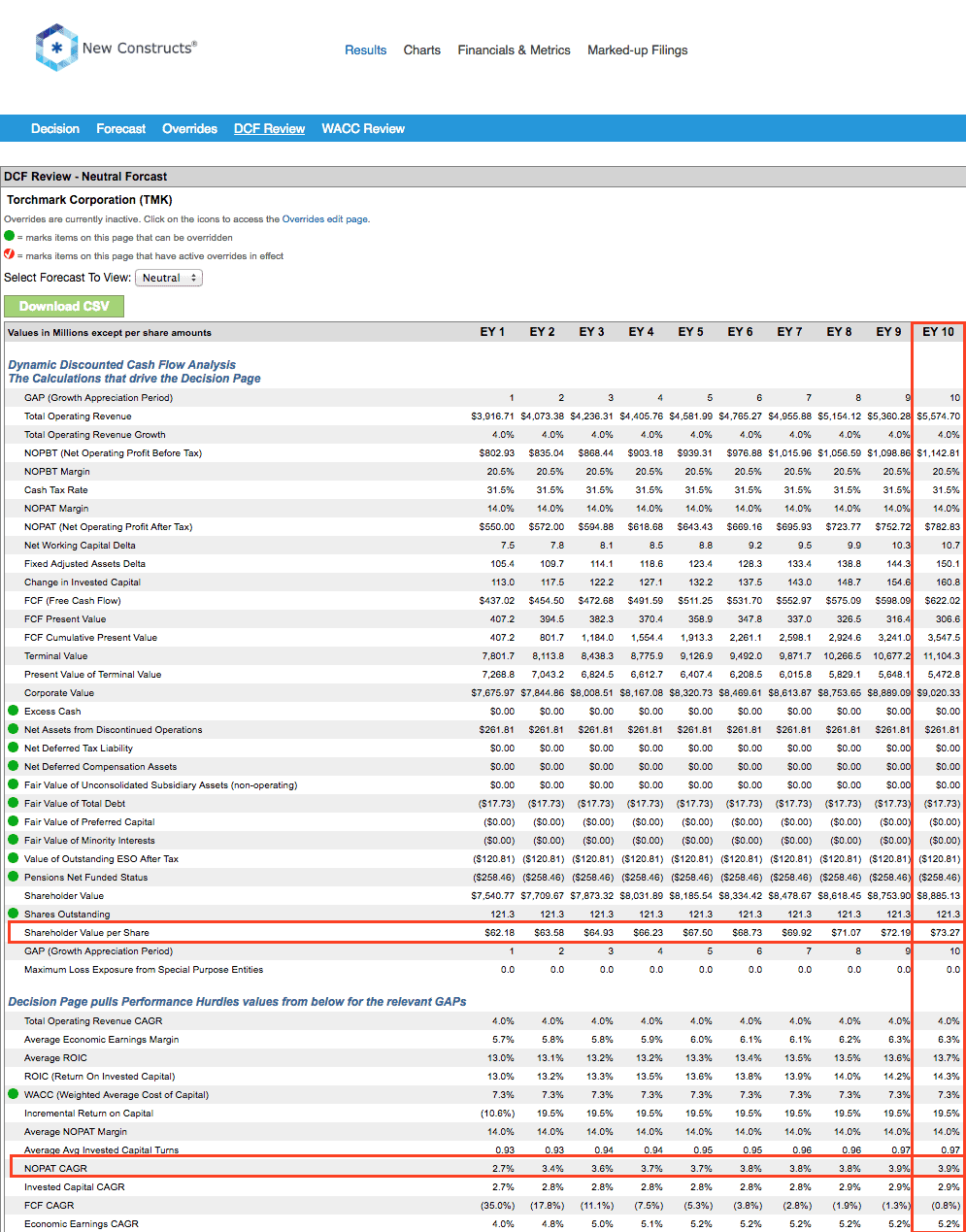Click override dot for Net Assets from Discontinued Operations
The image size is (966, 1232).
[14, 729]
